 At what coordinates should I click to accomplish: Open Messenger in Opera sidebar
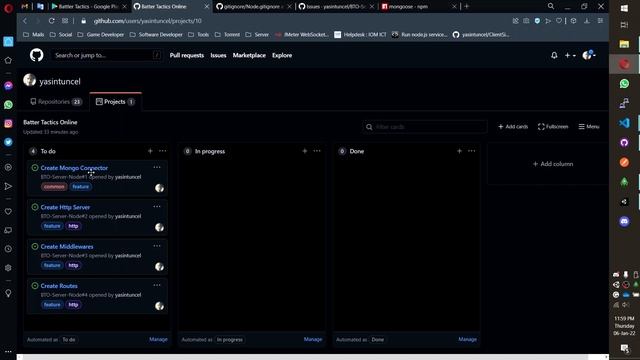point(8,86)
